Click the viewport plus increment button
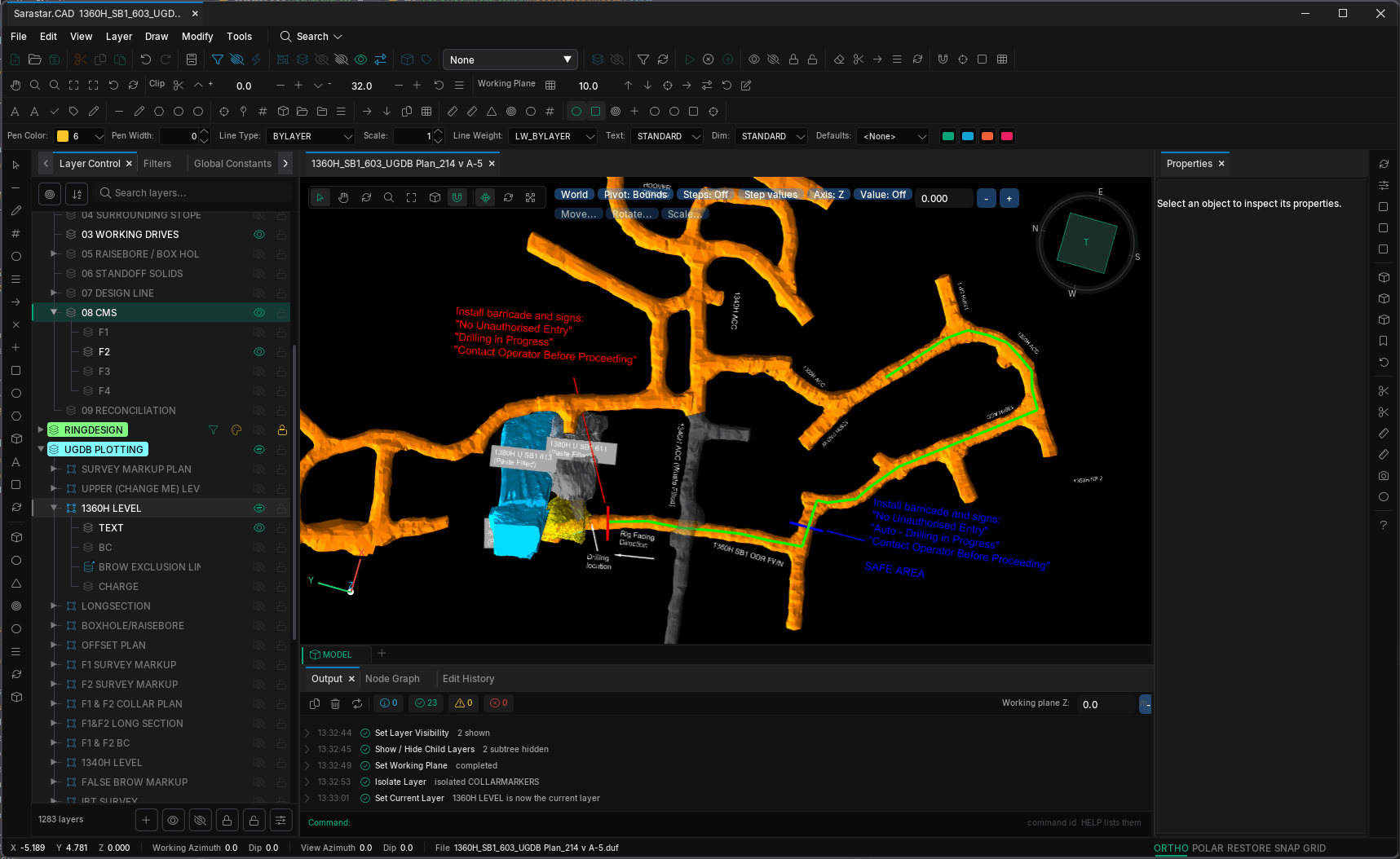 pos(1009,198)
